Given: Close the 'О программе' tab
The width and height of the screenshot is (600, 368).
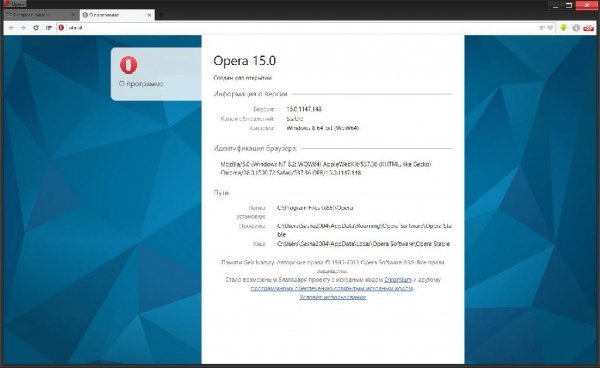Looking at the screenshot, I should [x=150, y=15].
